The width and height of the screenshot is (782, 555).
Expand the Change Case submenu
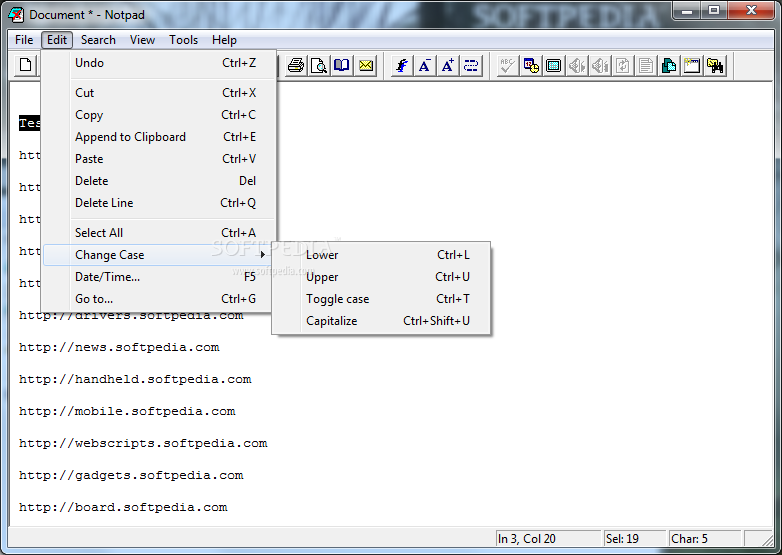click(x=158, y=255)
